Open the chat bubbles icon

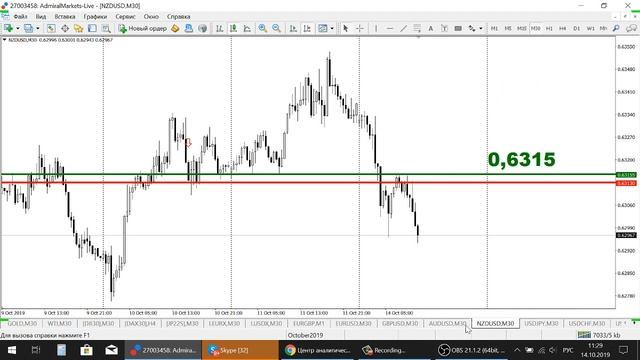click(631, 28)
